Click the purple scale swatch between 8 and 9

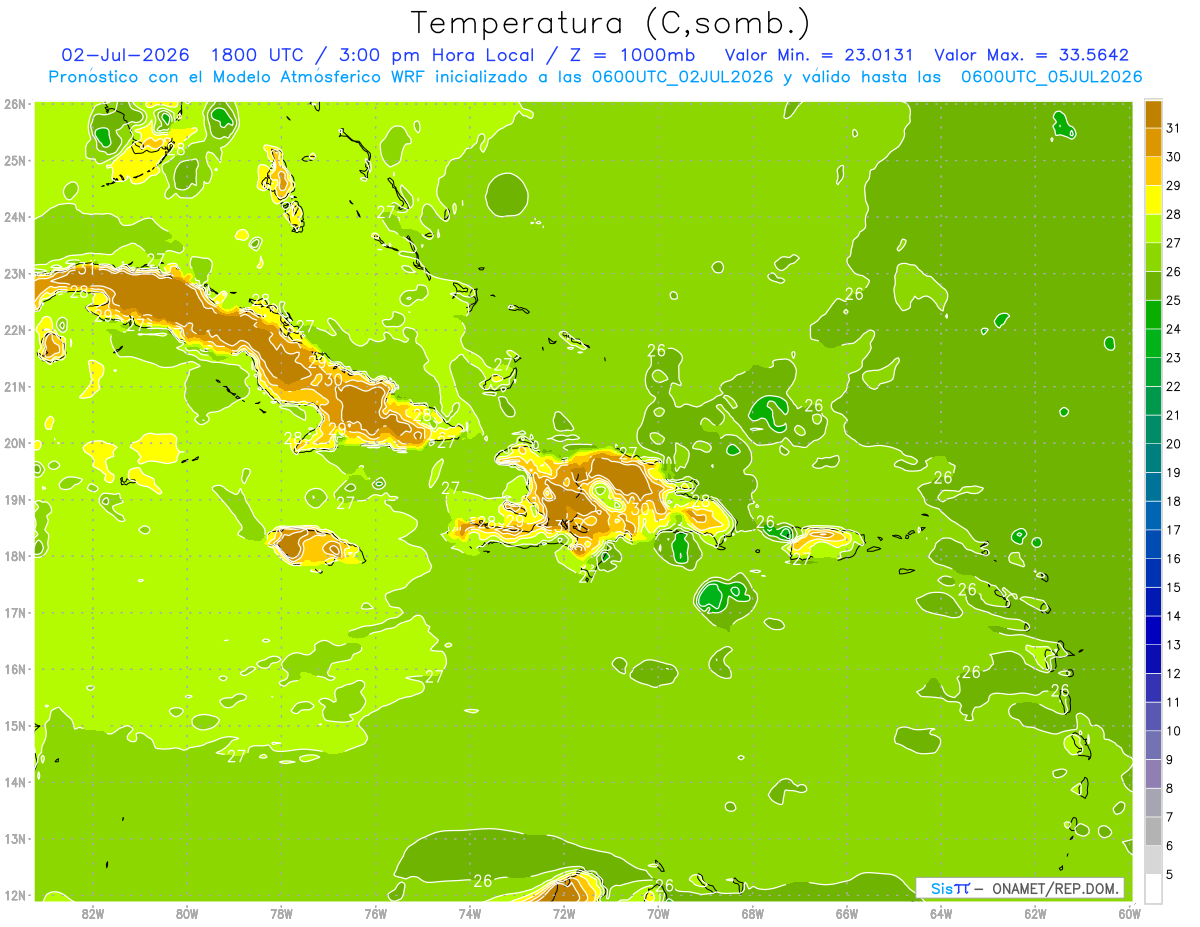[x=1153, y=774]
